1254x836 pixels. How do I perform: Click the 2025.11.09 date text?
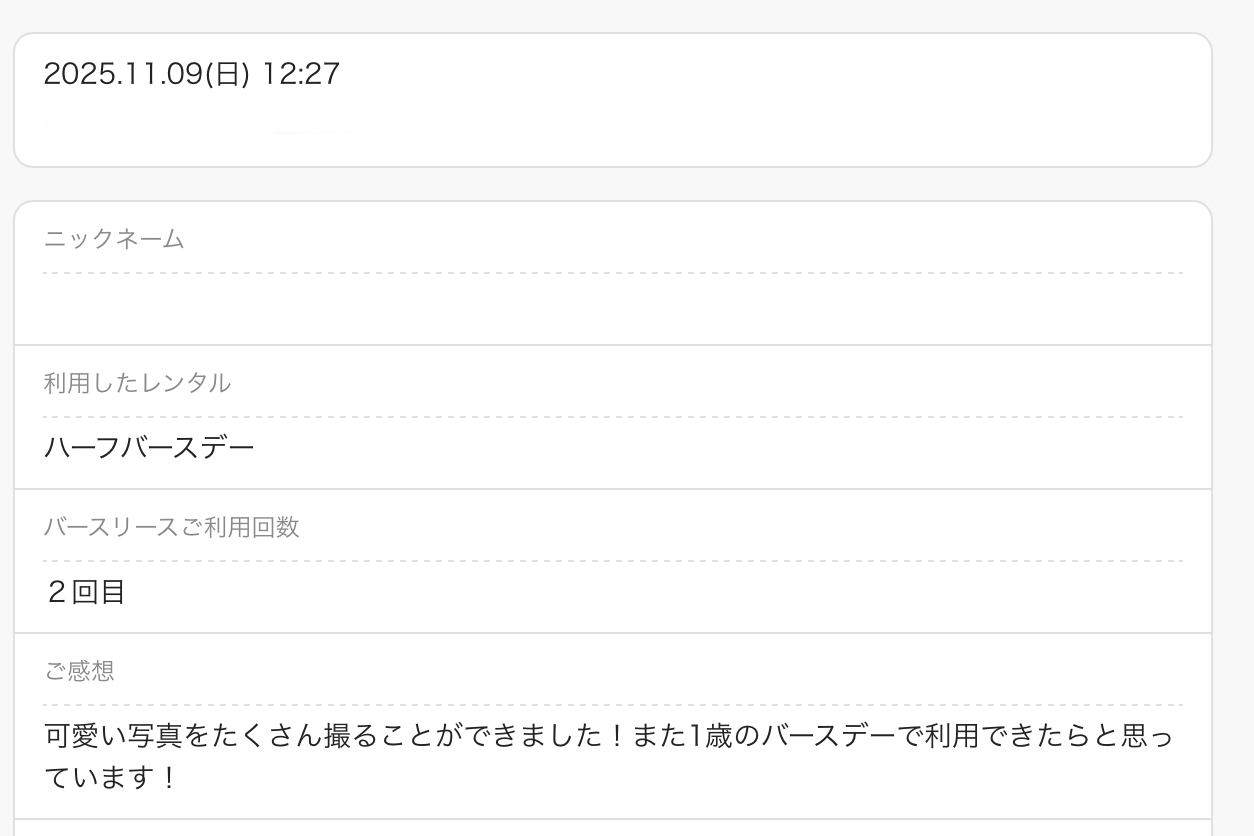click(123, 74)
